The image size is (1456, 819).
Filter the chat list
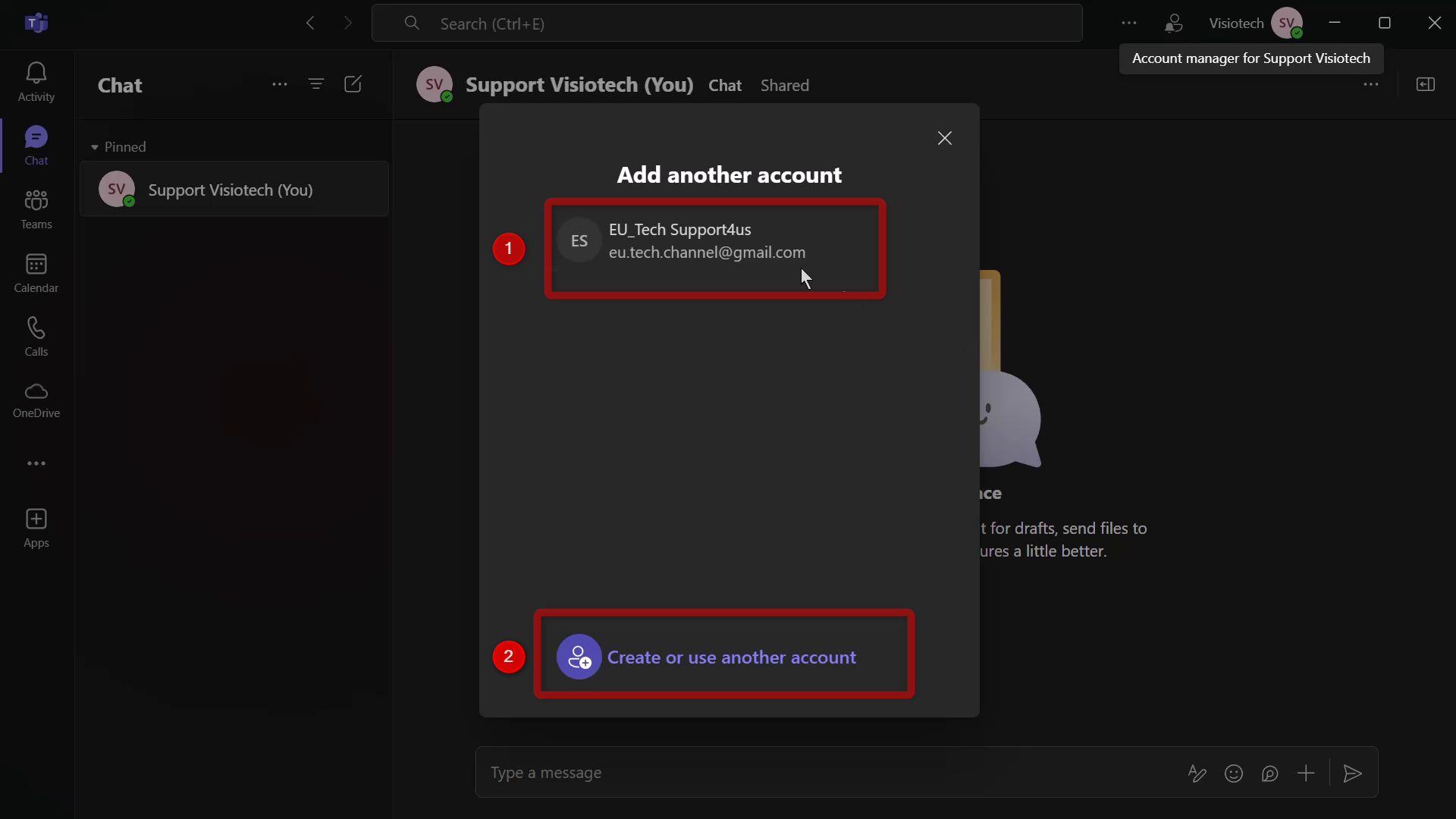(x=316, y=84)
